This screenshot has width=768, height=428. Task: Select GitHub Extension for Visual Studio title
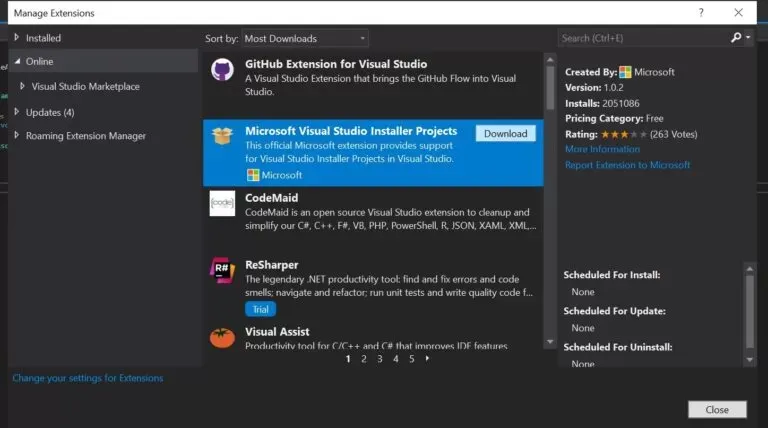pos(336,64)
